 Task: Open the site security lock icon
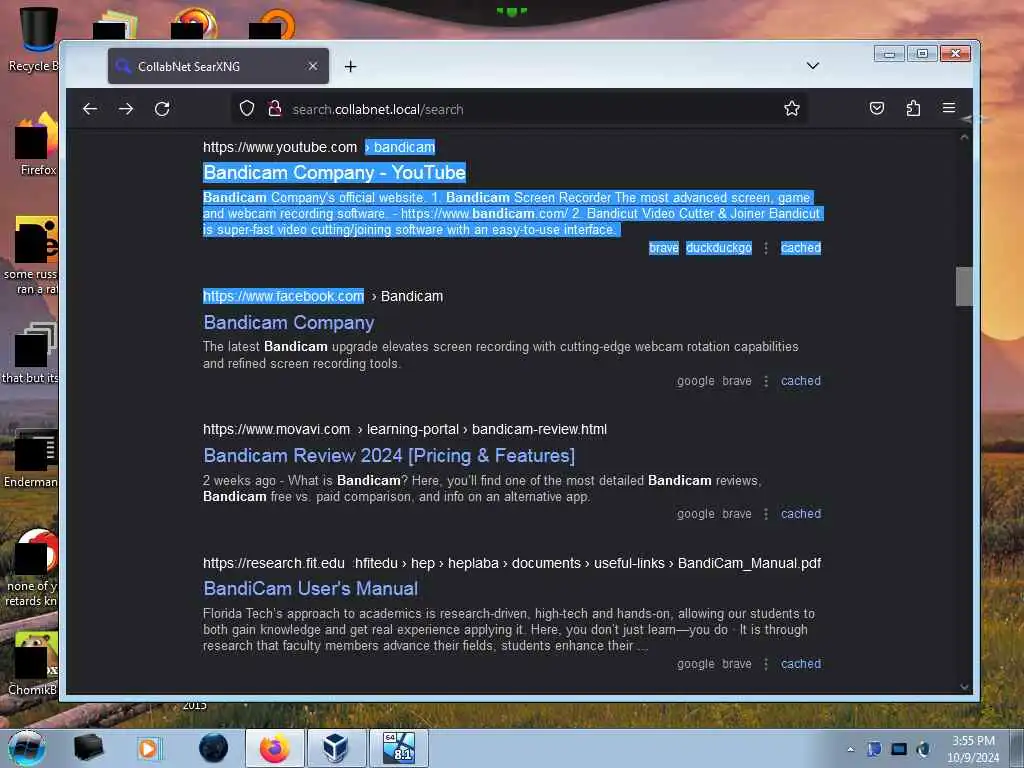[x=275, y=108]
